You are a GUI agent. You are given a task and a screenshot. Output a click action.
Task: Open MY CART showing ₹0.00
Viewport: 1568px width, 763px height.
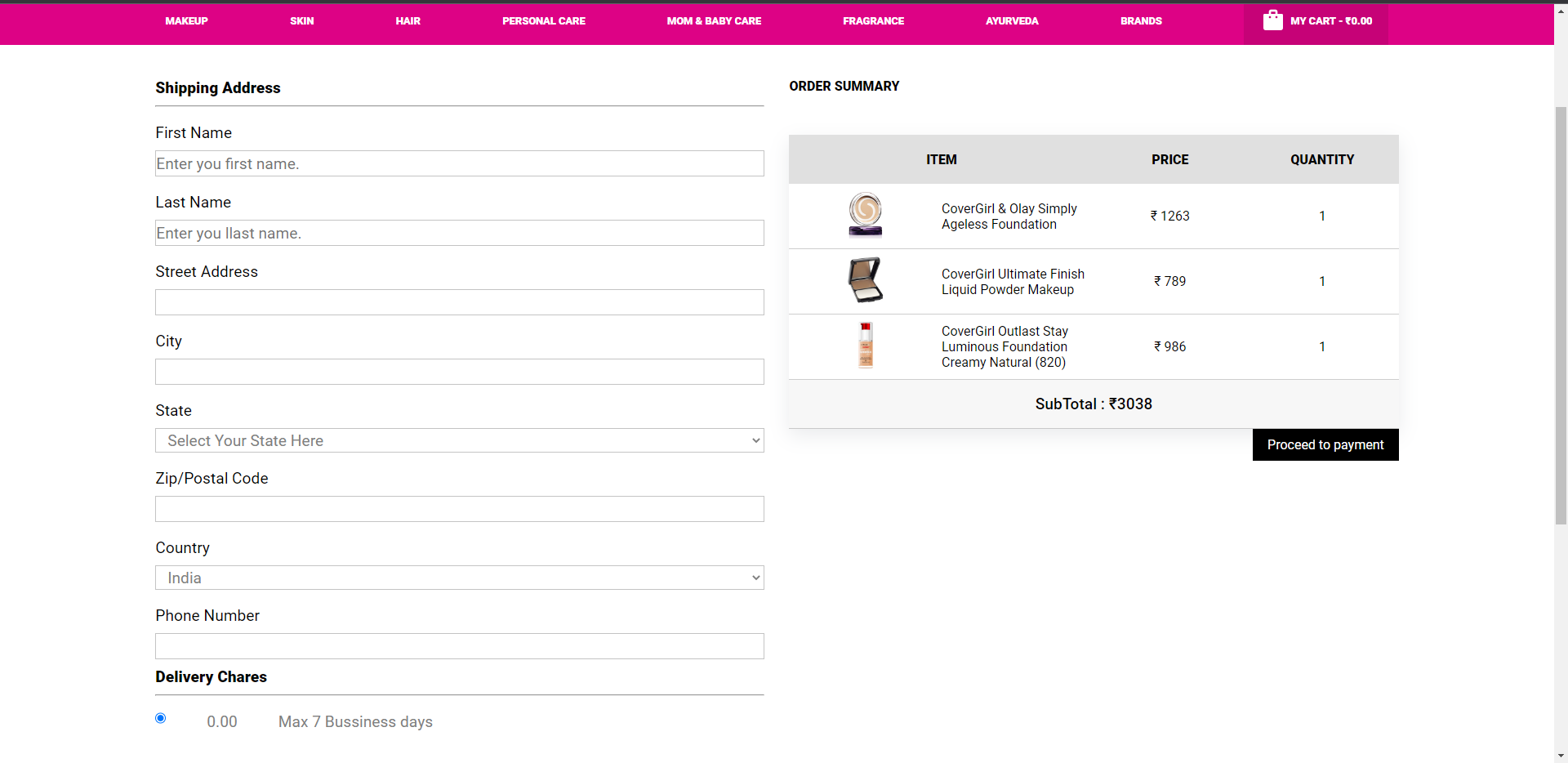point(1330,20)
